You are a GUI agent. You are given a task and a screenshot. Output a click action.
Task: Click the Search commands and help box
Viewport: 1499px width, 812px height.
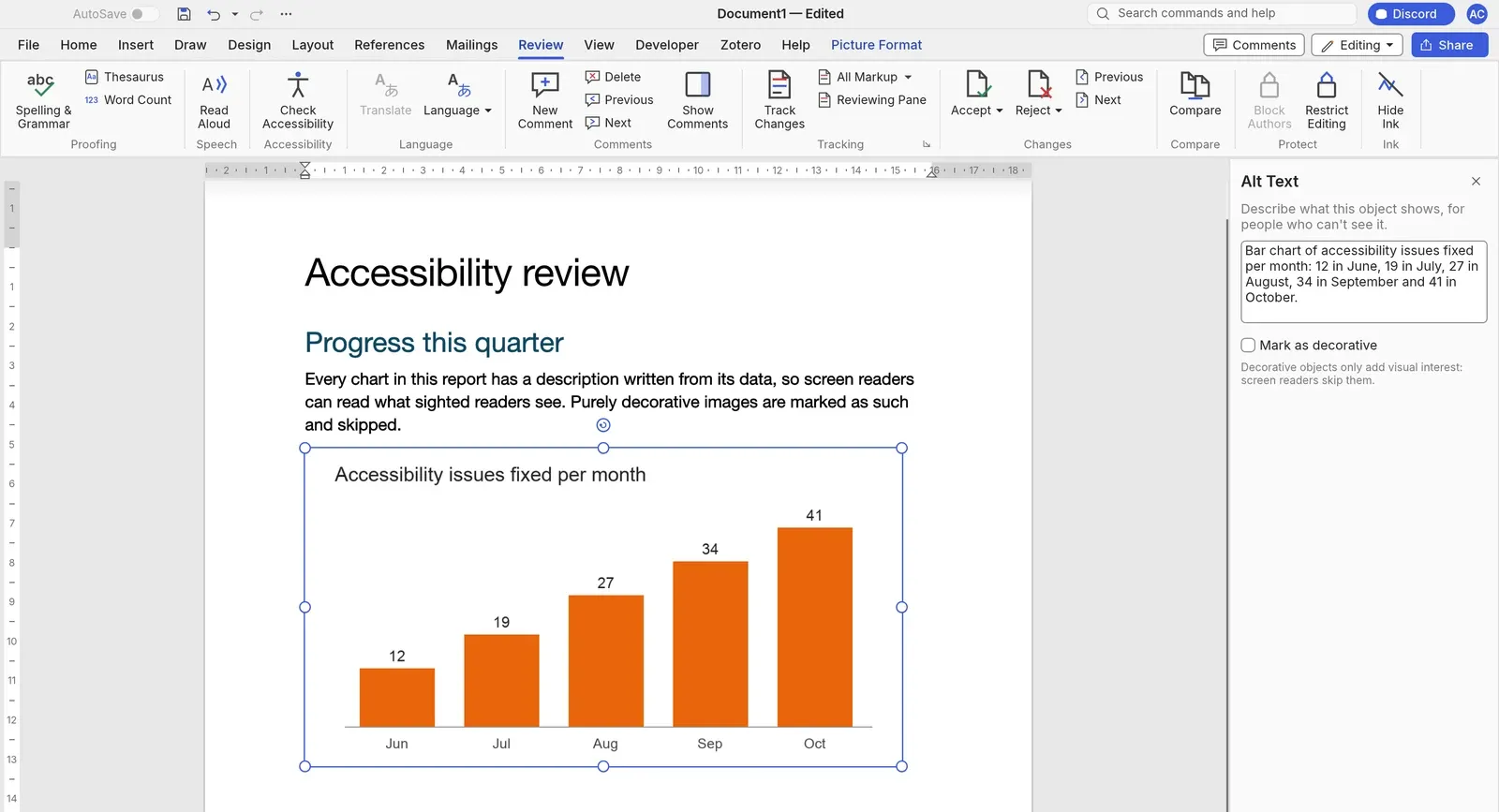coord(1223,14)
